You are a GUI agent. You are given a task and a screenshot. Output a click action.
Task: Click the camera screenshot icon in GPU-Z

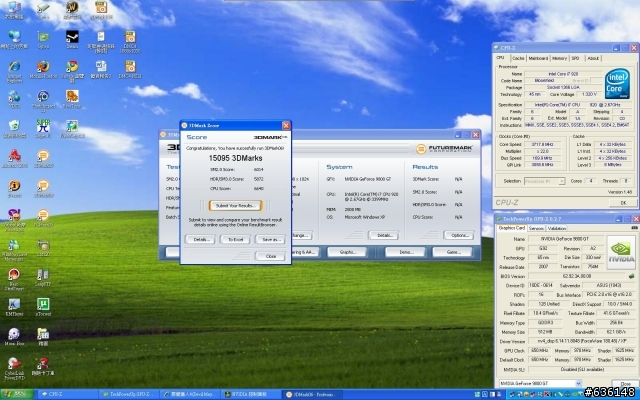(x=634, y=228)
